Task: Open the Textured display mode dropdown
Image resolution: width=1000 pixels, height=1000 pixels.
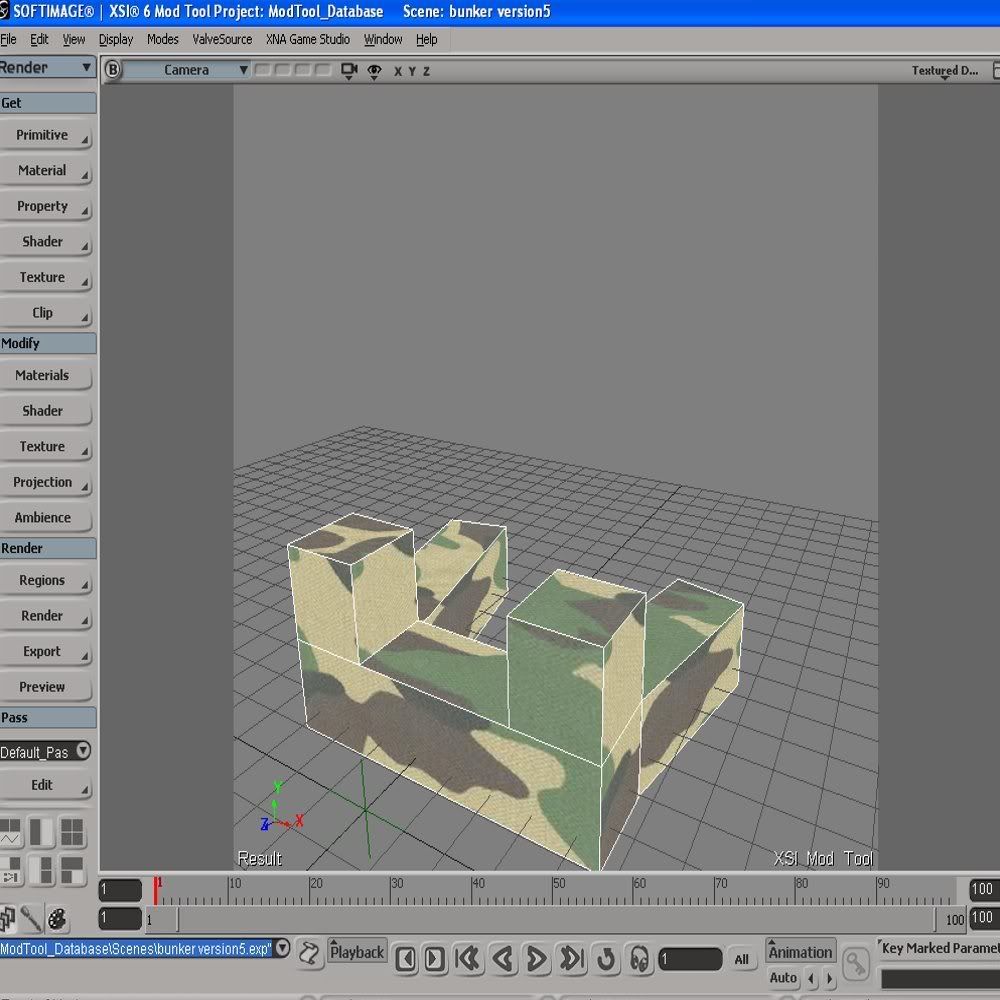Action: tap(945, 70)
